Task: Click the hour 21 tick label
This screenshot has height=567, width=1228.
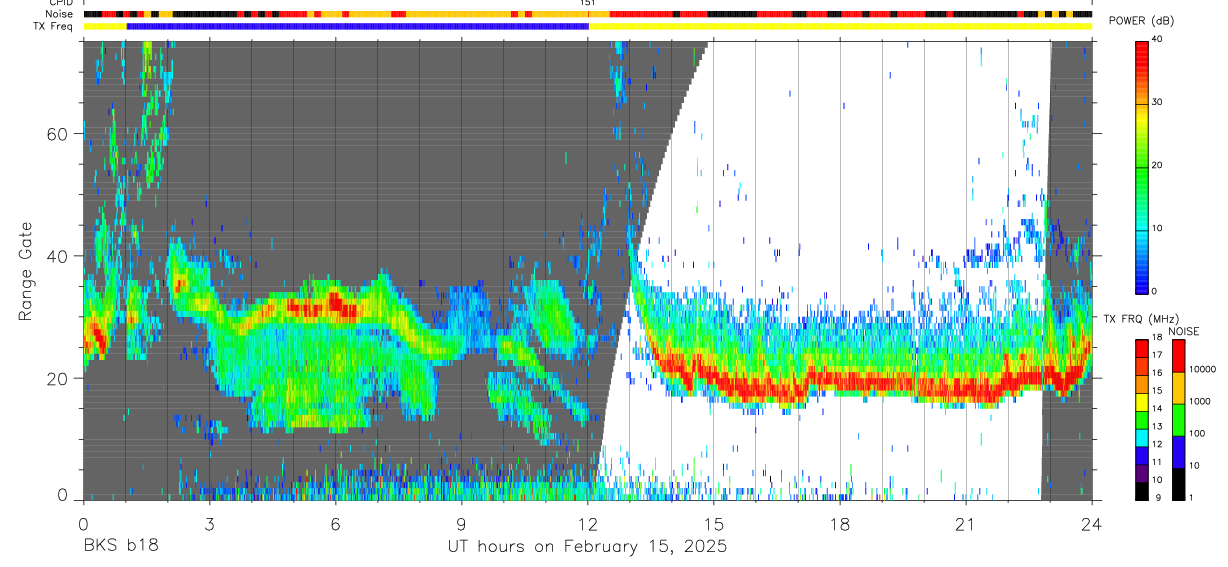Action: pos(966,523)
